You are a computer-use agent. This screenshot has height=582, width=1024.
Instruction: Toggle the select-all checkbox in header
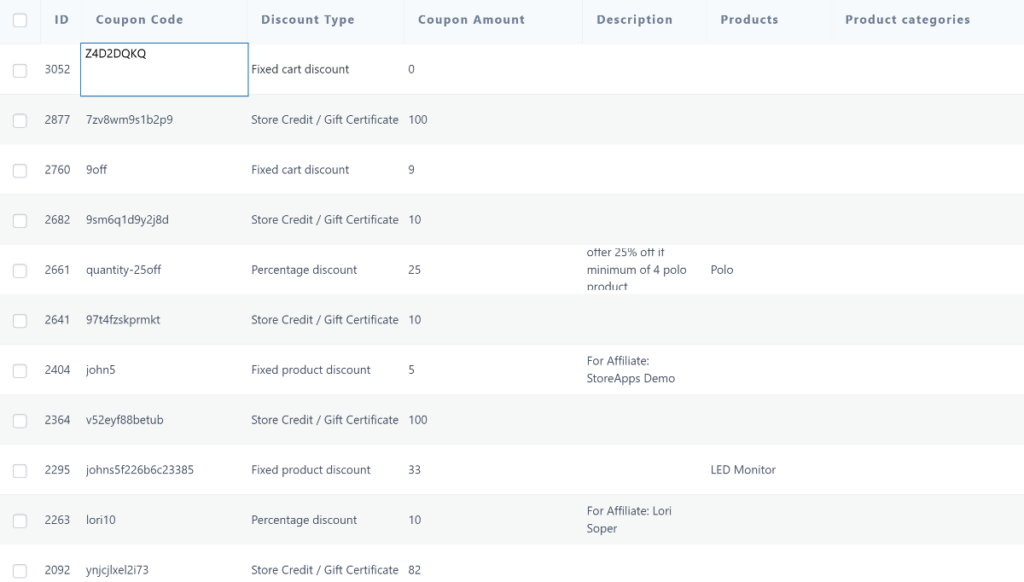click(x=19, y=19)
